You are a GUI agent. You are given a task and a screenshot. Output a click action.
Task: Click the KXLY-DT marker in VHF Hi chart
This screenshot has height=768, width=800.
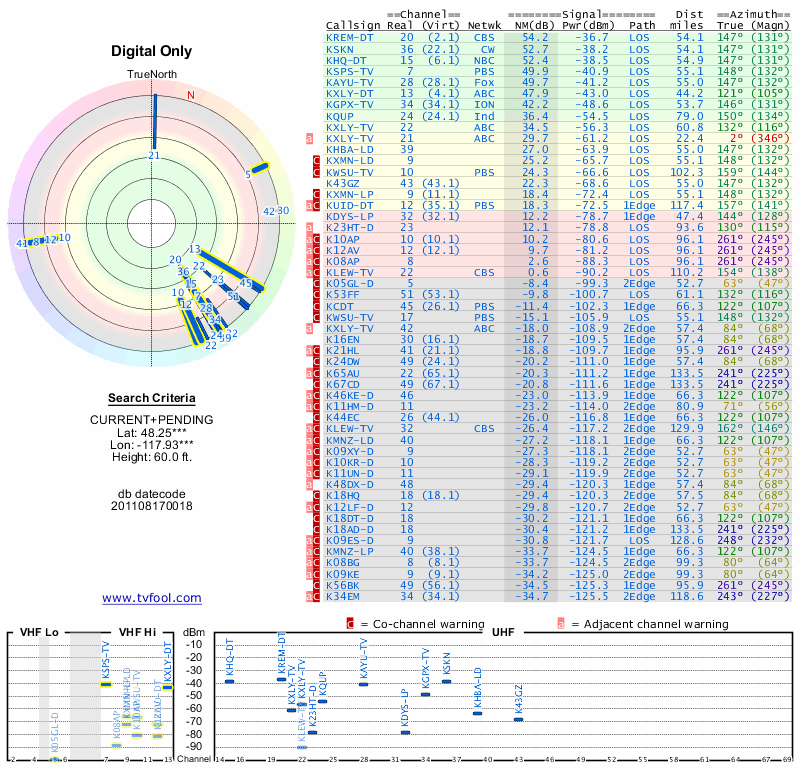click(x=168, y=687)
